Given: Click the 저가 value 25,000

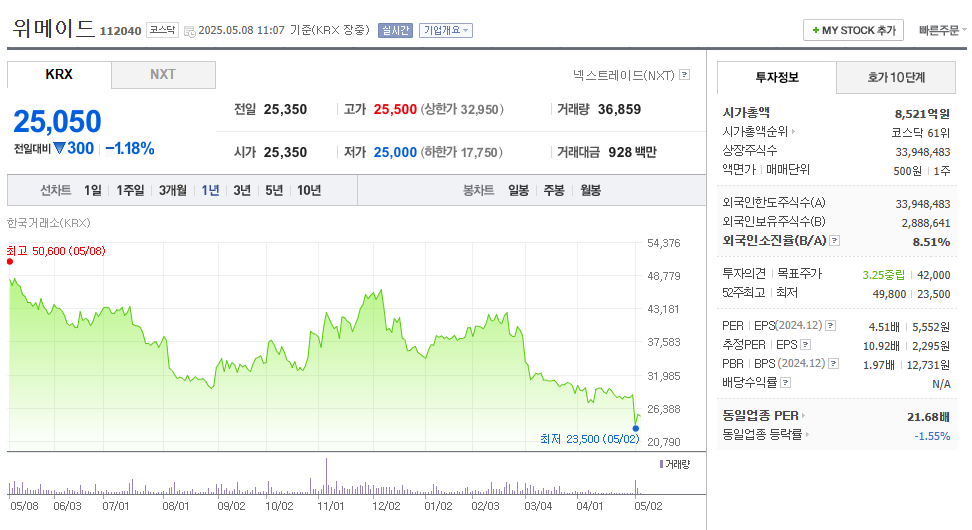Looking at the screenshot, I should 395,152.
